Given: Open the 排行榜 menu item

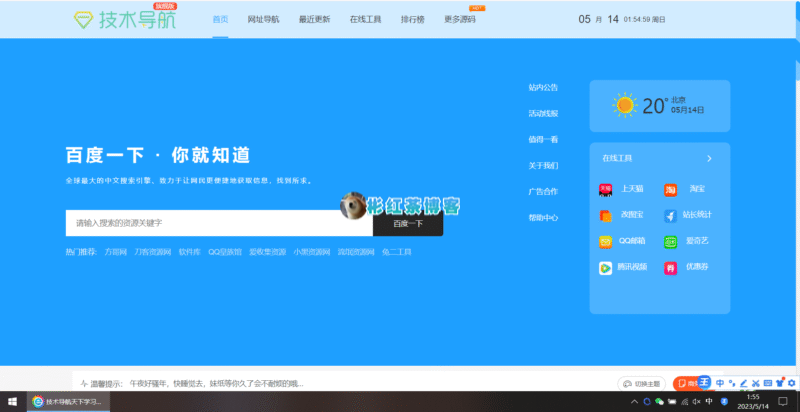Looking at the screenshot, I should 412,19.
